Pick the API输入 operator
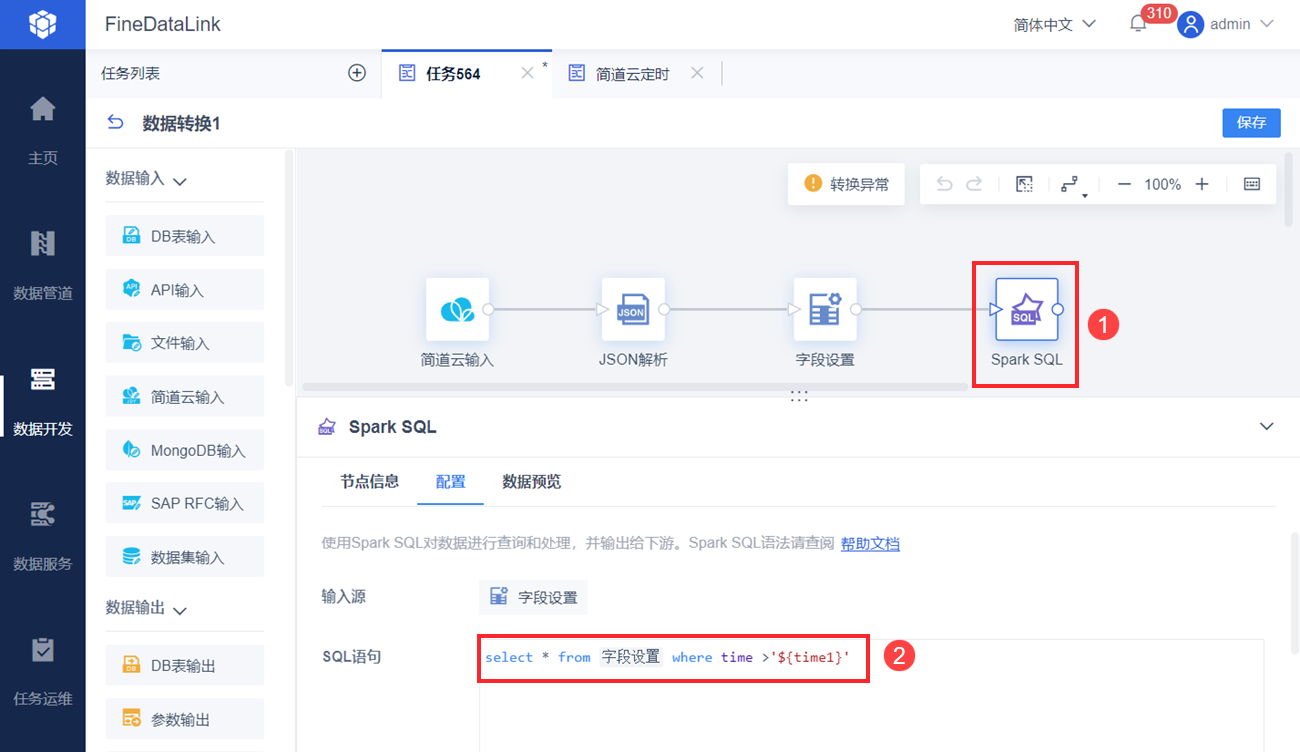Viewport: 1300px width, 752px height. (185, 289)
